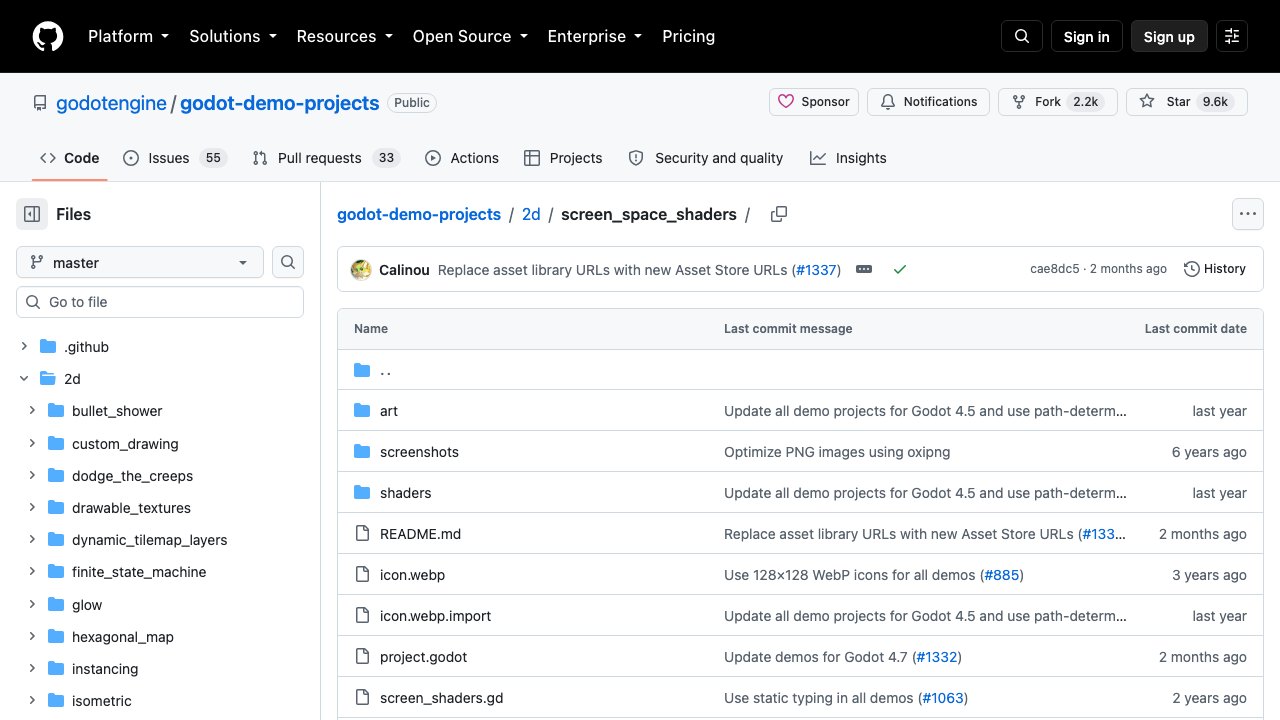Click the Go to file input
This screenshot has width=1280, height=720.
[x=160, y=302]
